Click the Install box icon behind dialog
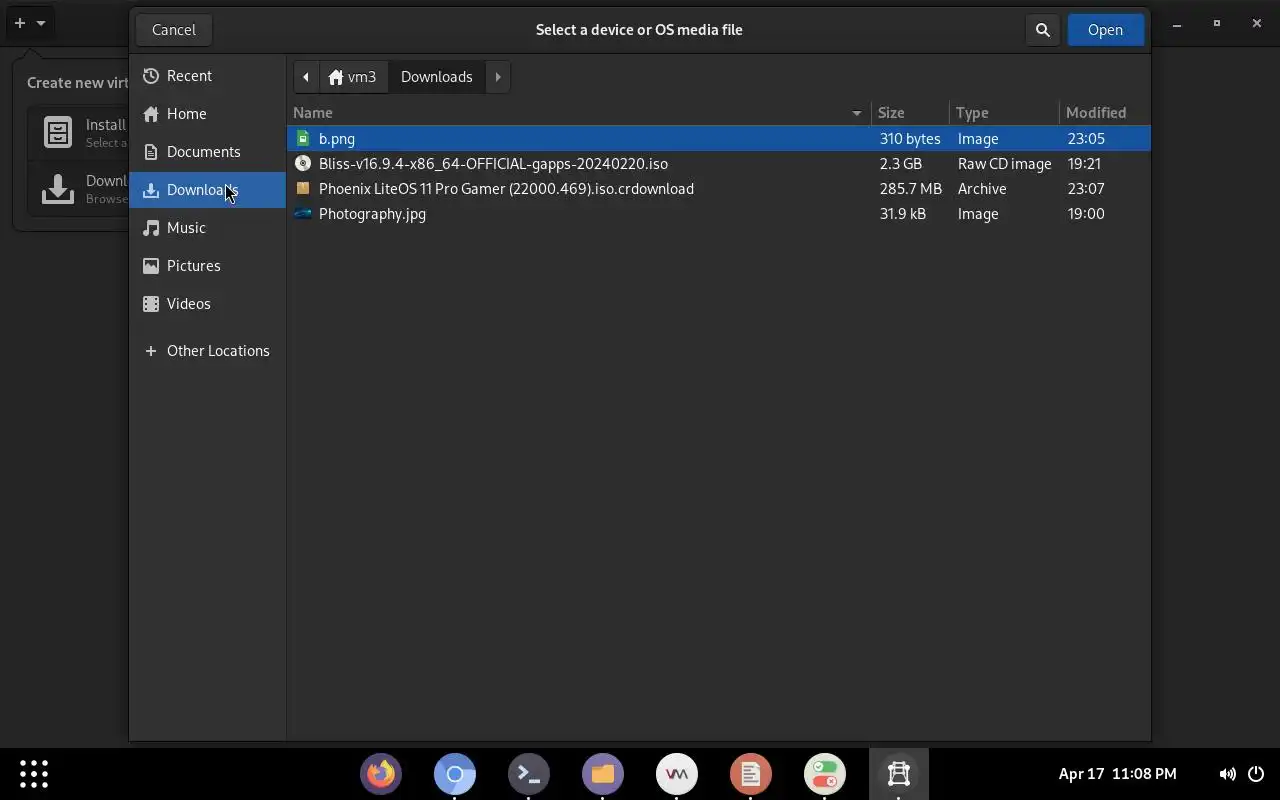 click(58, 132)
